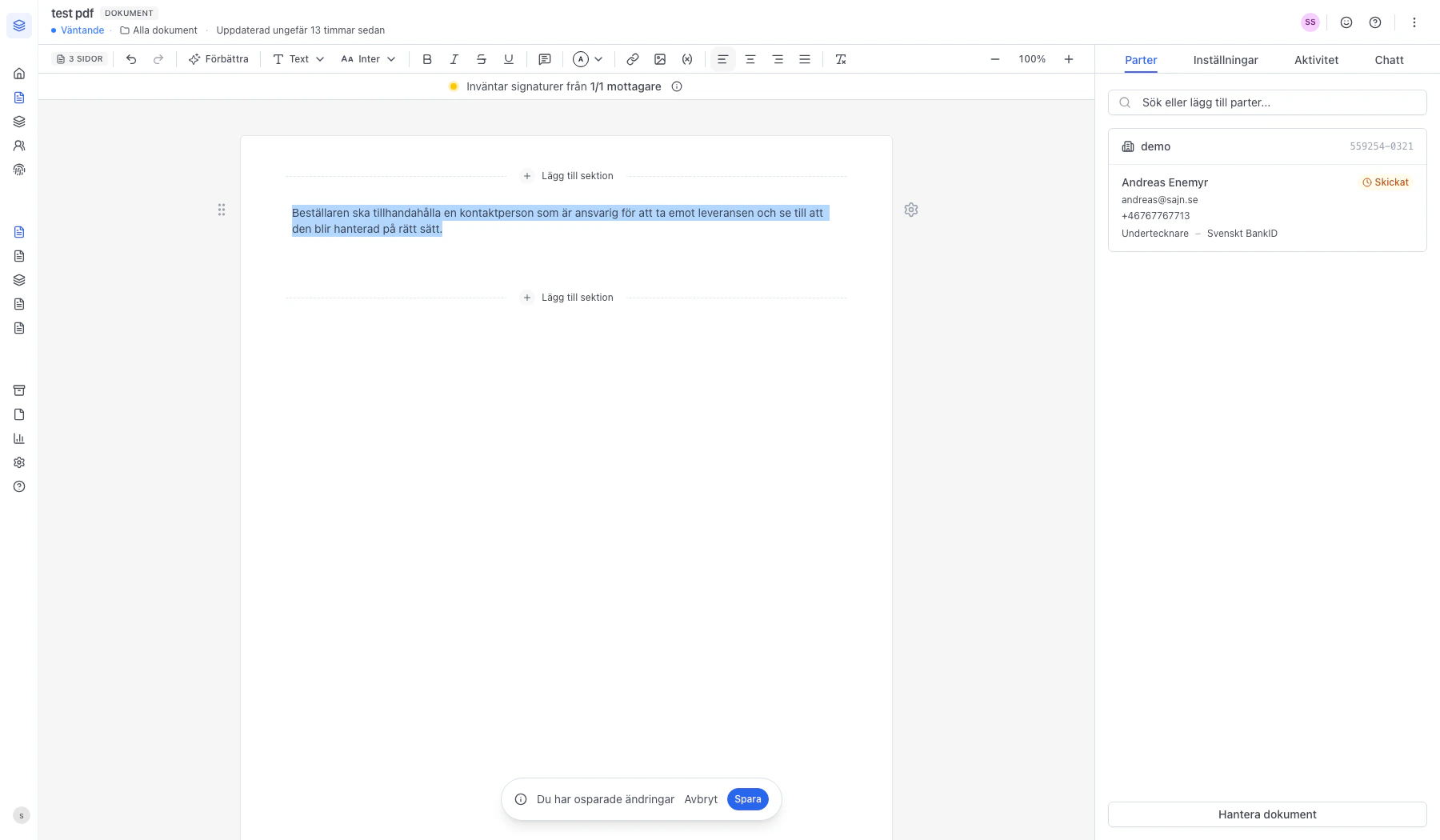Click the Alla dokument folder link

tap(158, 30)
